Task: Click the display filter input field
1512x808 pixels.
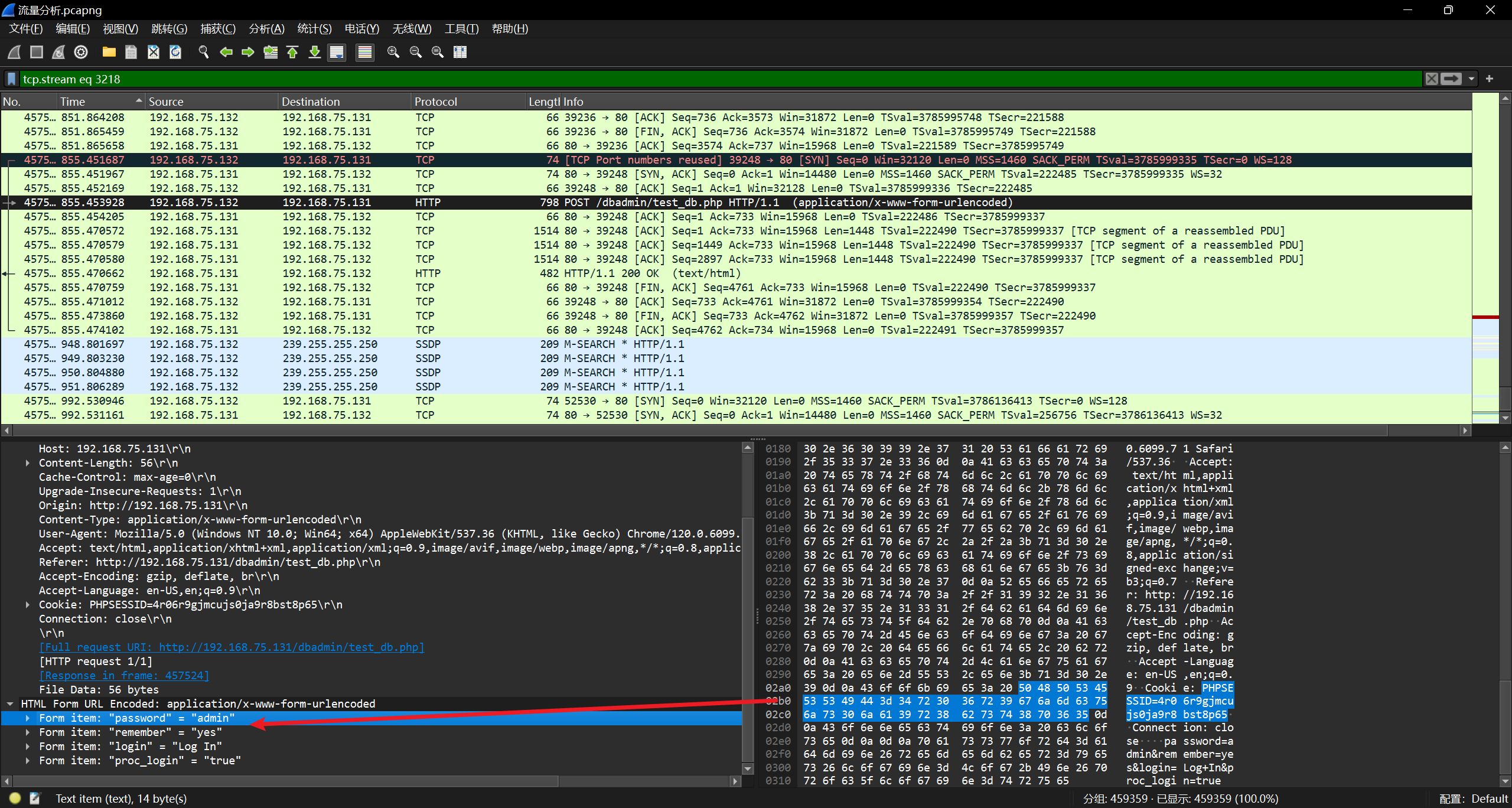Action: (x=709, y=79)
